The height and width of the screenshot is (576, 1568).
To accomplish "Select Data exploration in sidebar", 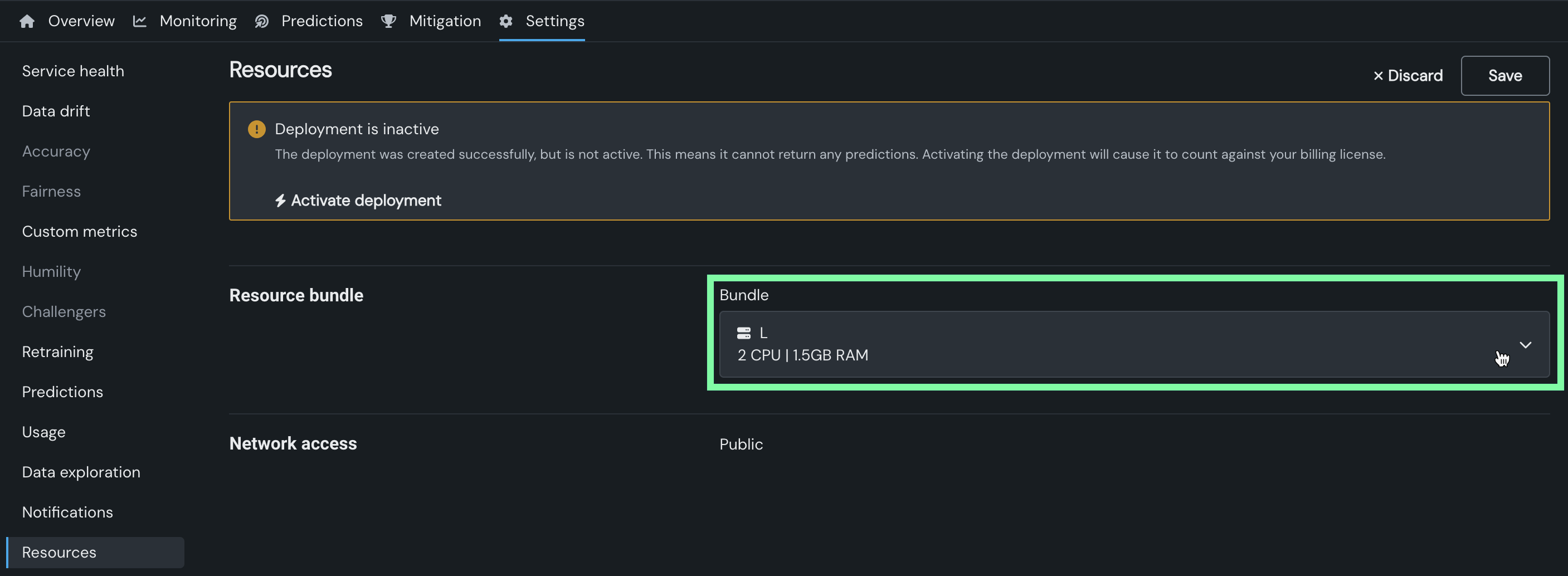I will [x=81, y=472].
